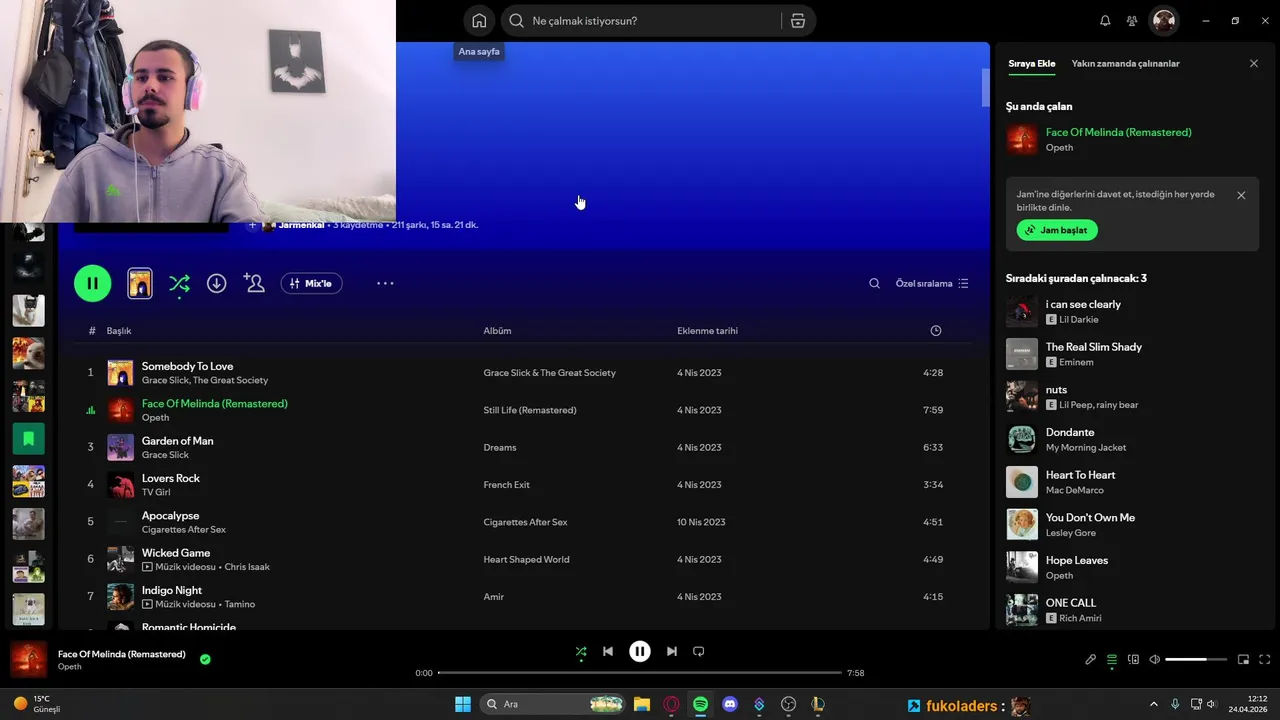Invite collaborators to playlist icon
The image size is (1280, 720).
pyautogui.click(x=254, y=284)
